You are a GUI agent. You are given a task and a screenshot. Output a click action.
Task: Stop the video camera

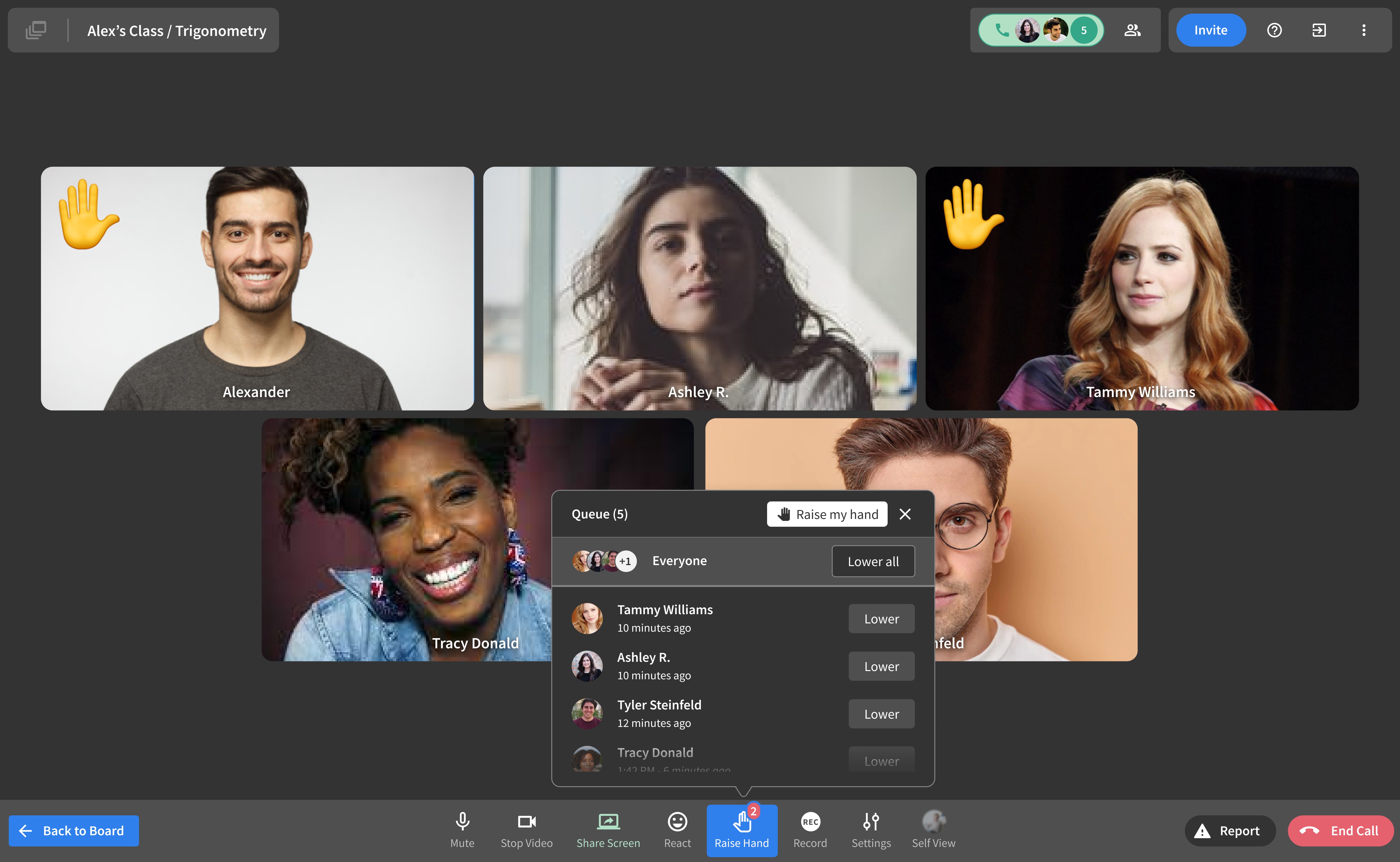[x=526, y=831]
